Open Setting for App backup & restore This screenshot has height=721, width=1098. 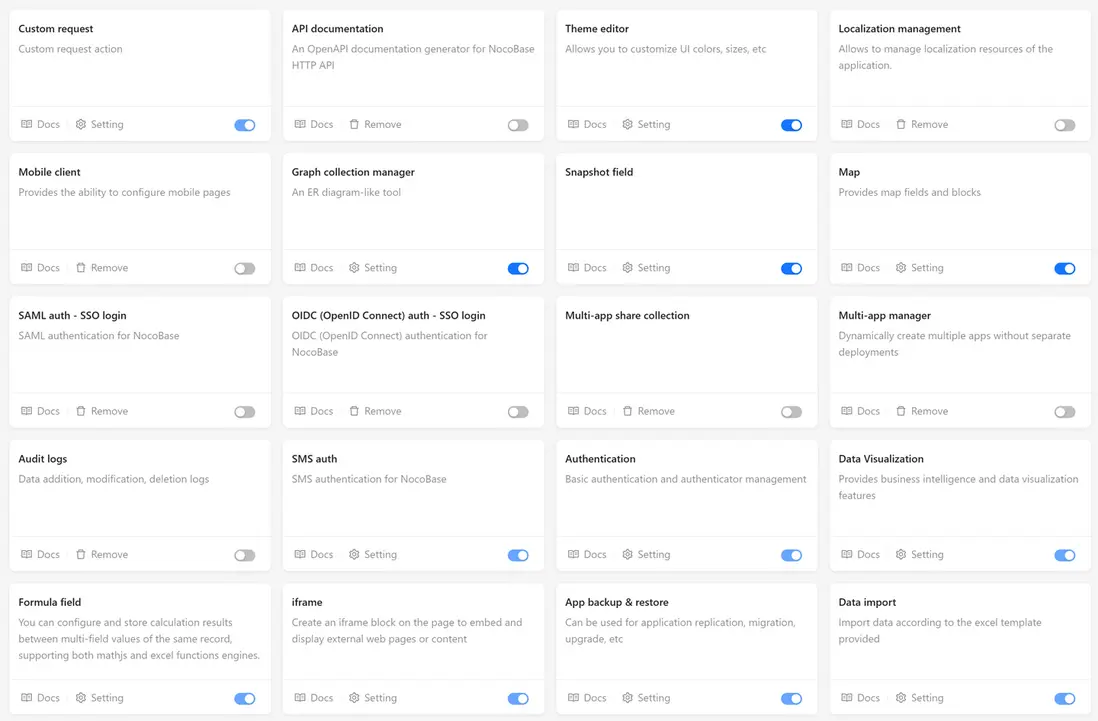(x=646, y=698)
